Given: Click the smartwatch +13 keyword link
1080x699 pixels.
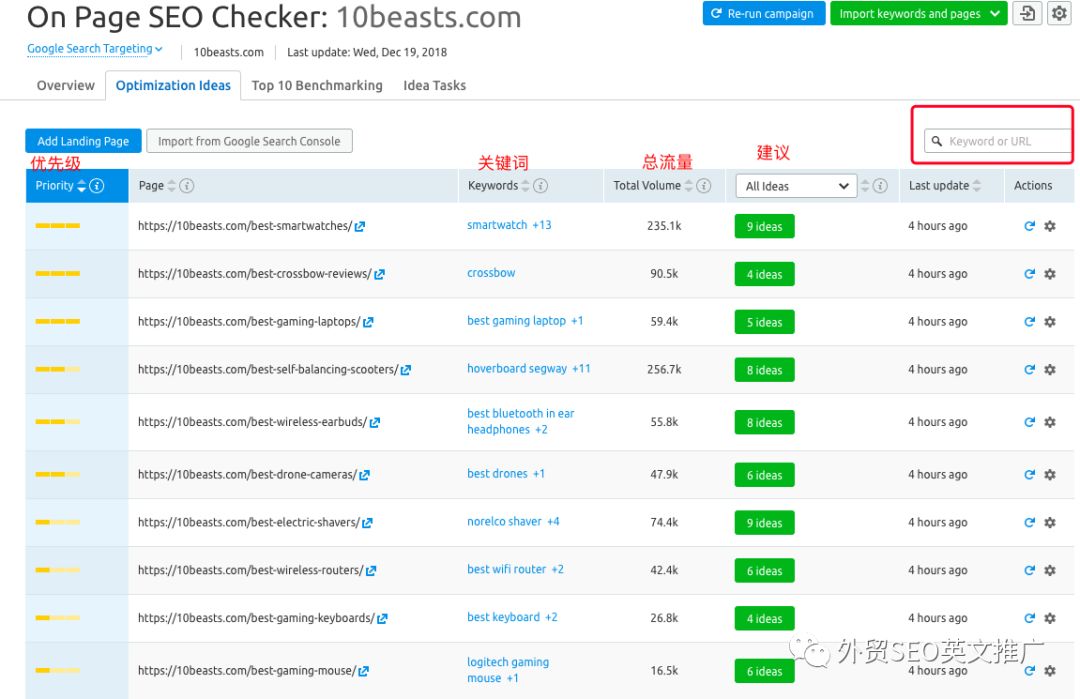Looking at the screenshot, I should (509, 225).
